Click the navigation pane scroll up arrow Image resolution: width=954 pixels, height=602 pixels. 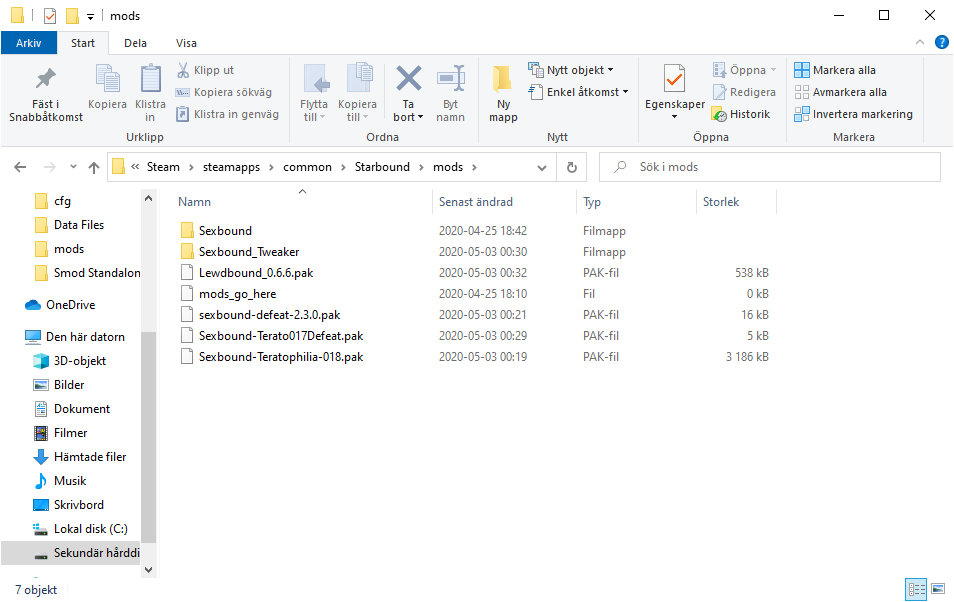point(148,198)
